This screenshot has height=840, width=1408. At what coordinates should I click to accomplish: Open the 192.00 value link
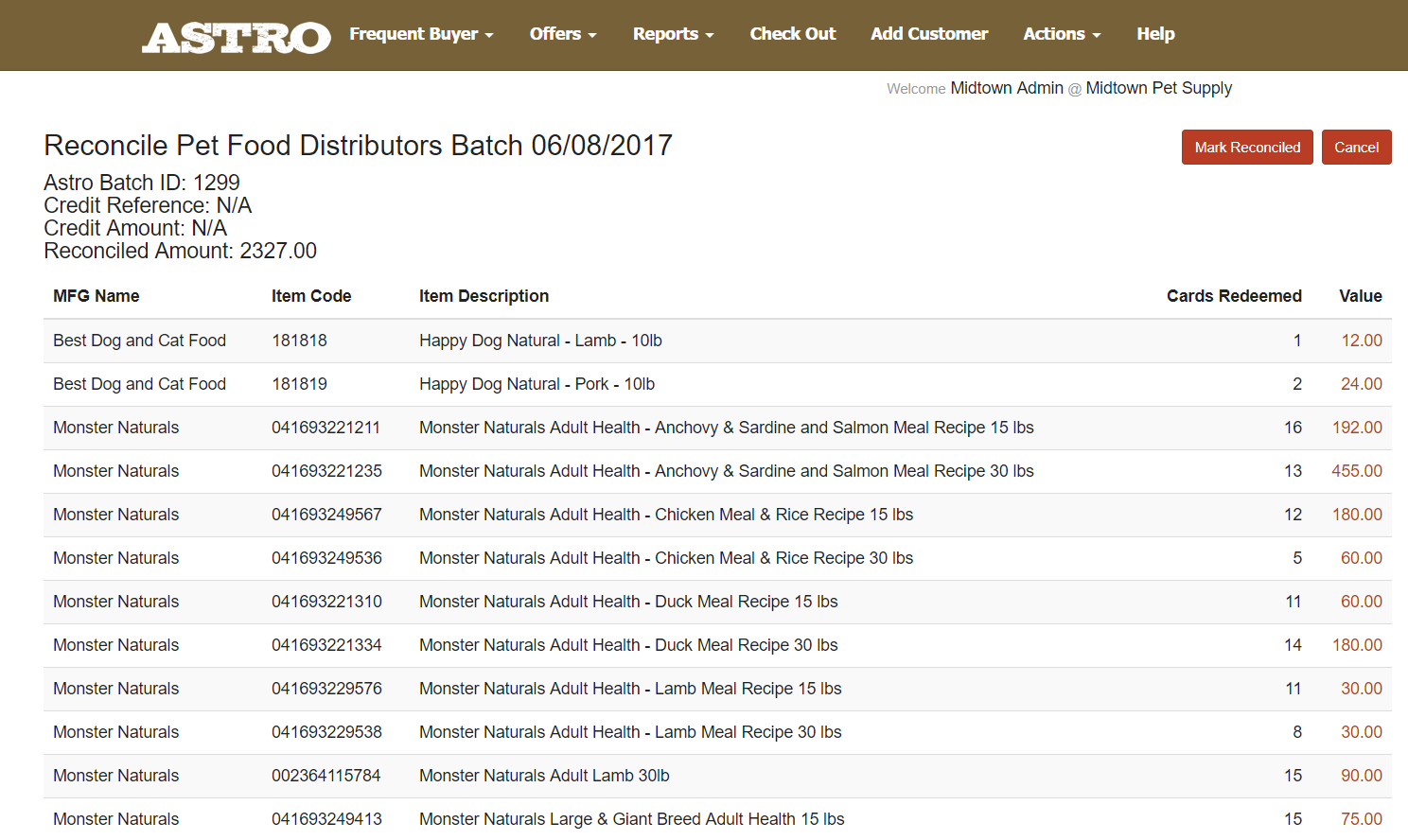point(1357,428)
